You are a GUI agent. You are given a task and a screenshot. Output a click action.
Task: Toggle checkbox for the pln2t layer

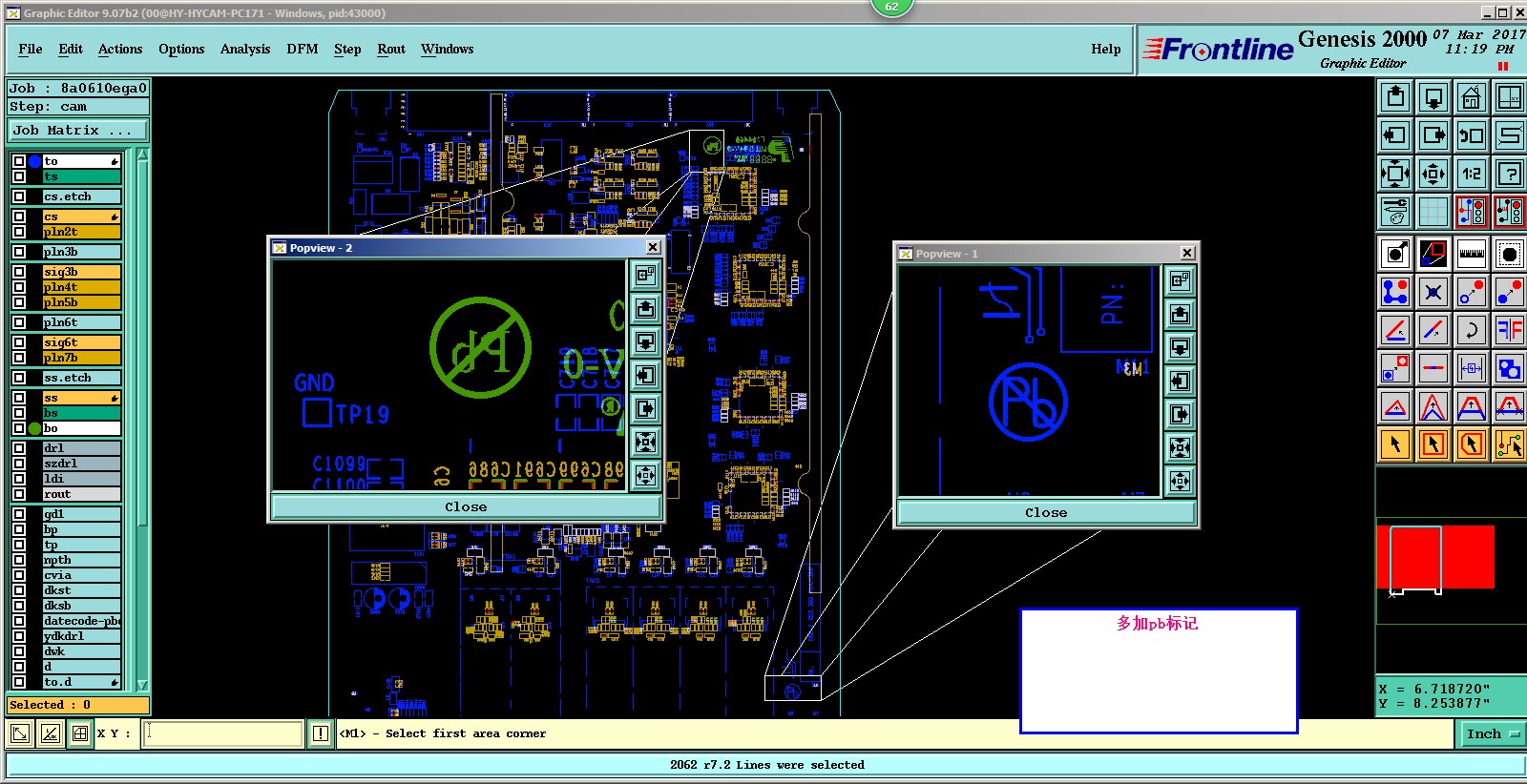coord(19,232)
